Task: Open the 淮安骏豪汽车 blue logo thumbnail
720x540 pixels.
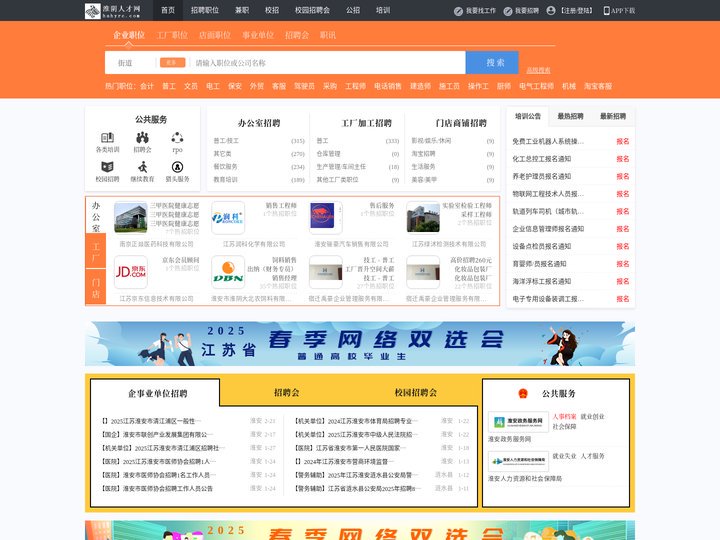Action: coord(326,218)
